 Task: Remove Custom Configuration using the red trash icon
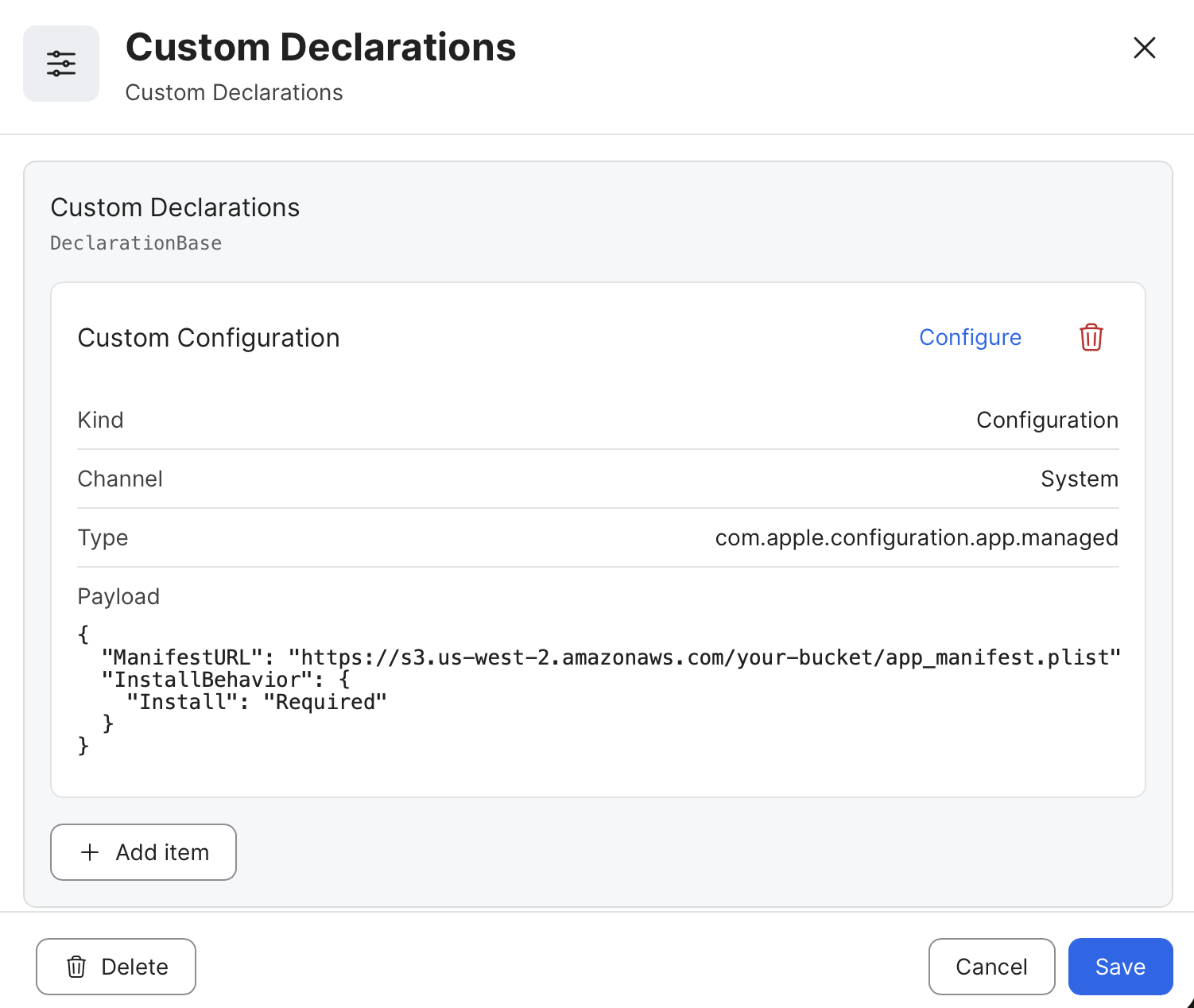(x=1091, y=337)
